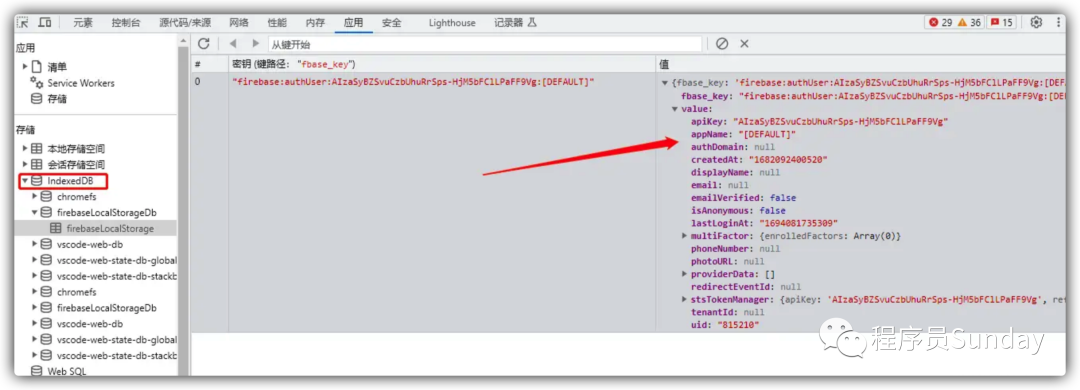Go to the next page of records
Screen dimensions: 1080x390
pyautogui.click(x=256, y=43)
